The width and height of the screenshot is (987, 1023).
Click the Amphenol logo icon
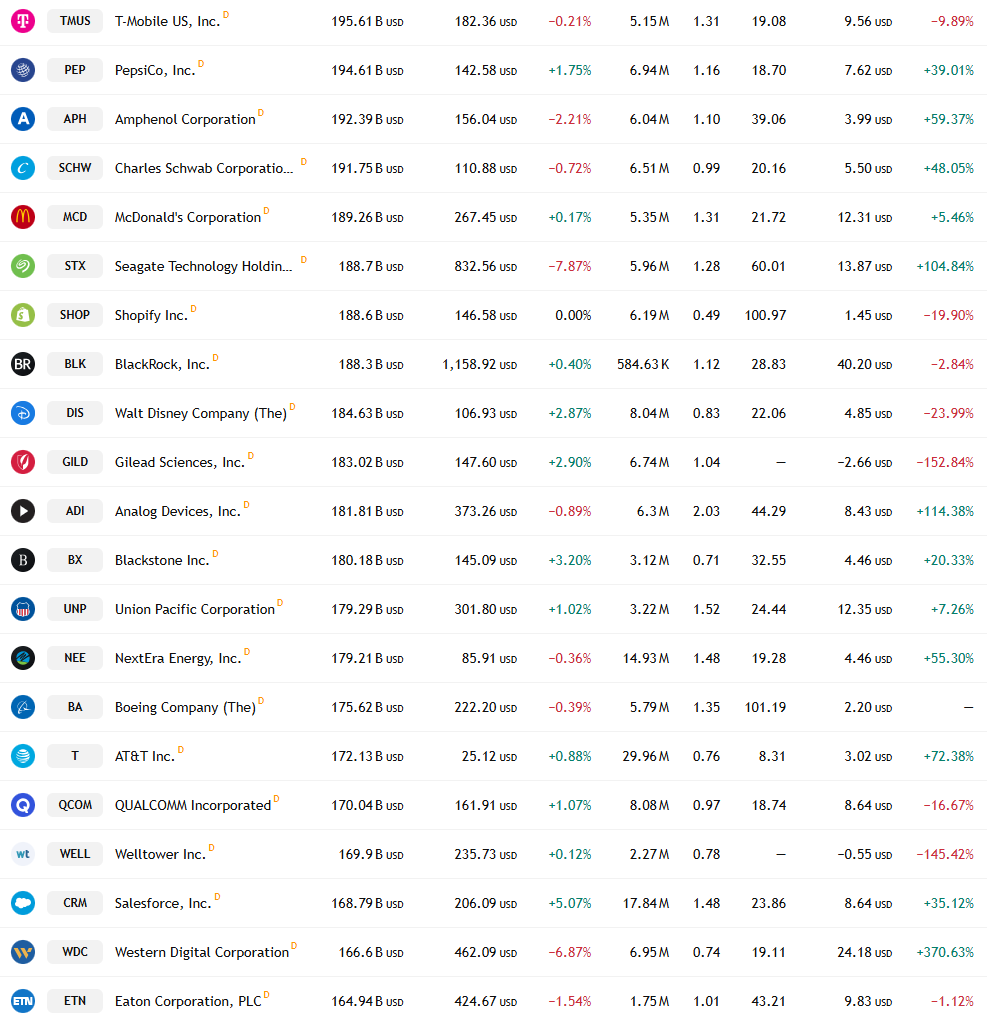point(23,119)
